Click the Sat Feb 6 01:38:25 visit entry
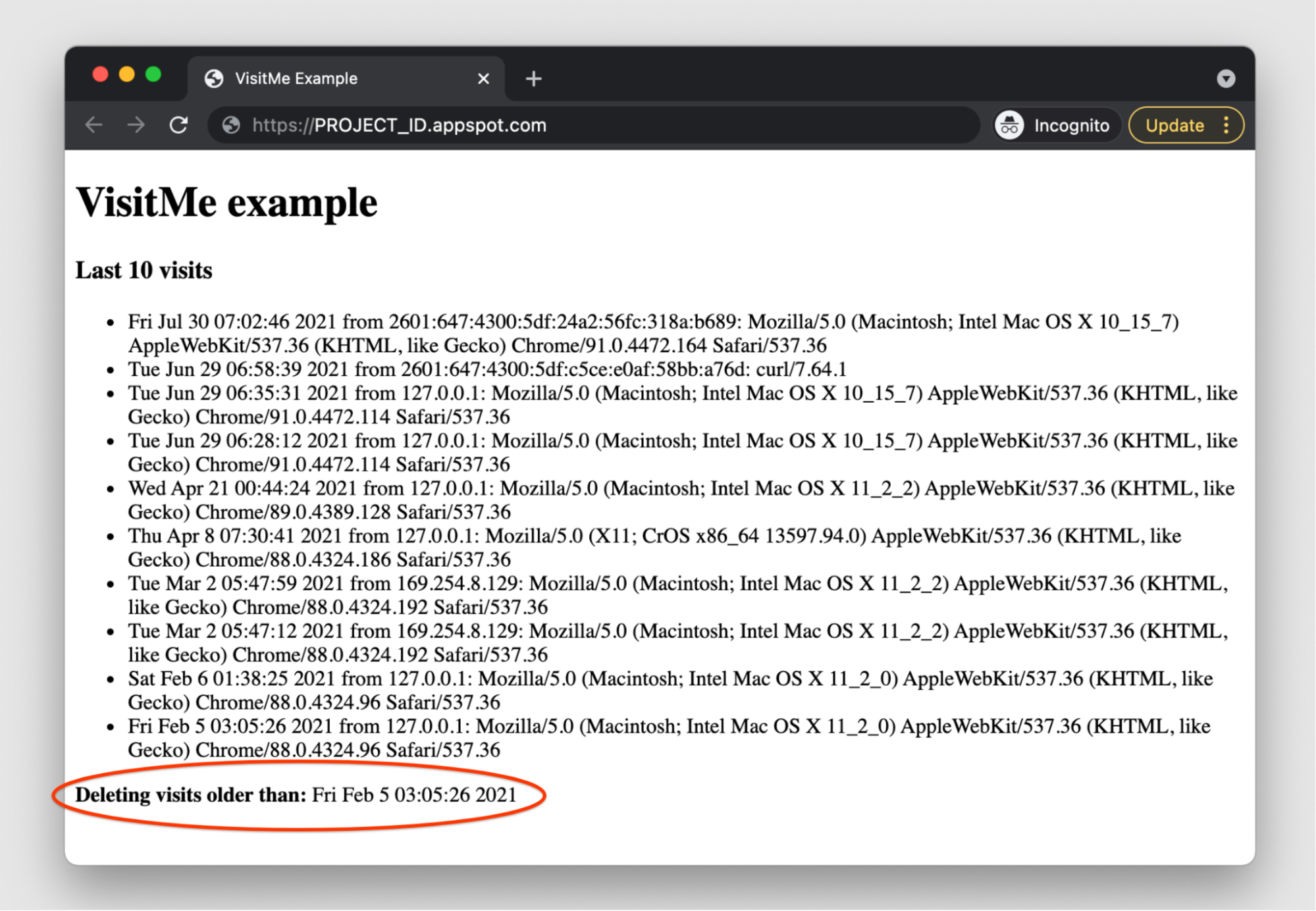Image resolution: width=1316 pixels, height=911 pixels. coord(670,690)
